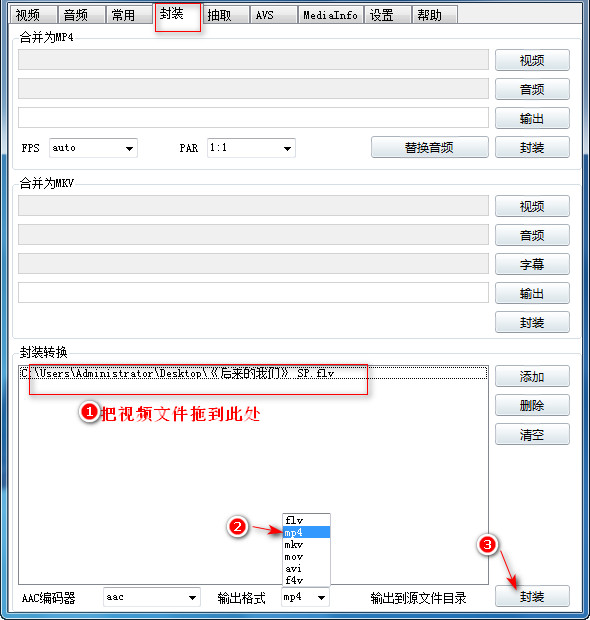Choose mov from the format list
590x620 pixels.
coord(306,557)
